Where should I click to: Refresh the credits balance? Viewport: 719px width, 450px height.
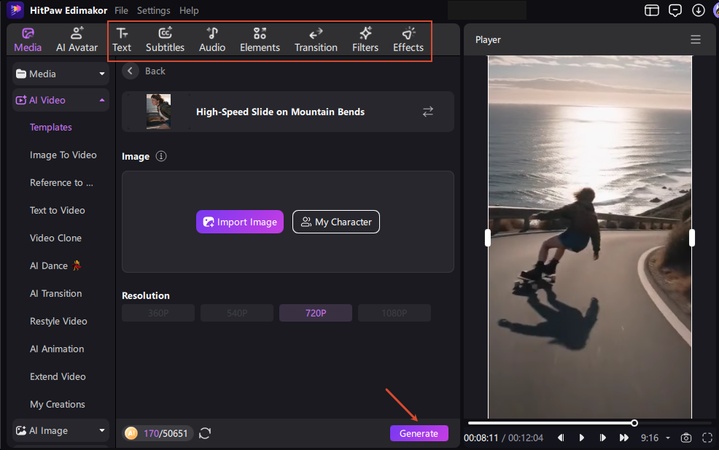point(205,433)
